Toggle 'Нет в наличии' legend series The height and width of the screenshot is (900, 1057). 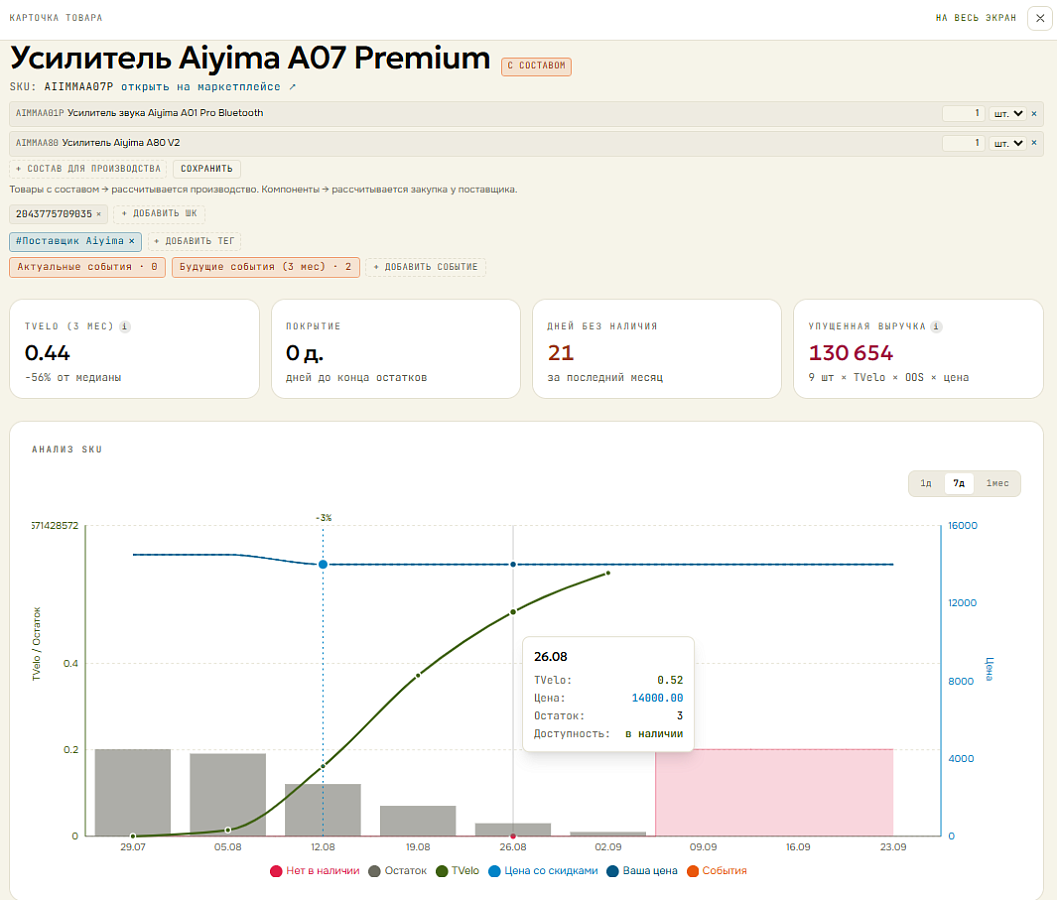(314, 871)
